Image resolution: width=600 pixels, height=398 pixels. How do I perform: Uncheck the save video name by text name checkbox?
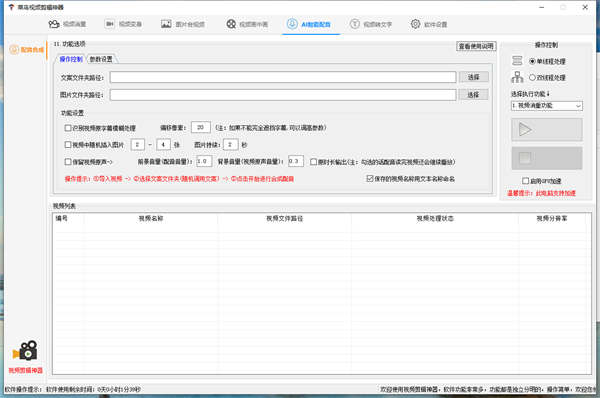click(x=370, y=179)
